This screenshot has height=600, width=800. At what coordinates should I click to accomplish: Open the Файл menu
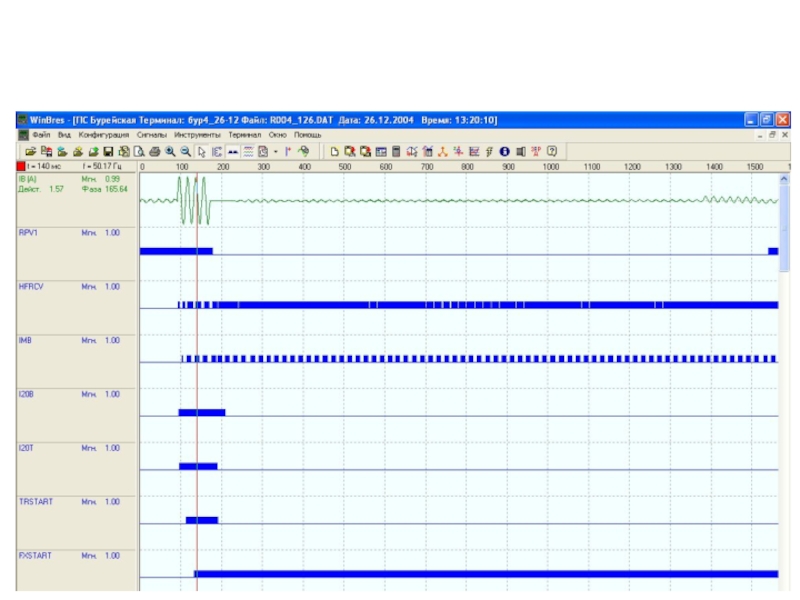41,134
